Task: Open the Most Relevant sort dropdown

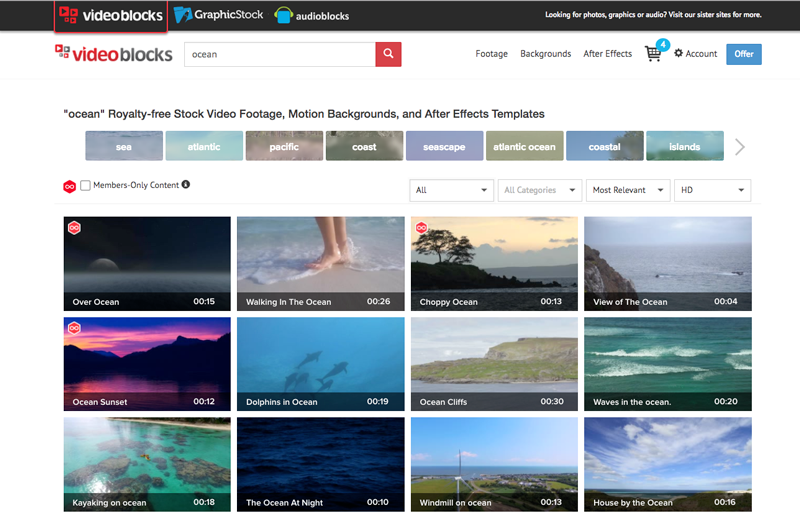Action: (628, 190)
